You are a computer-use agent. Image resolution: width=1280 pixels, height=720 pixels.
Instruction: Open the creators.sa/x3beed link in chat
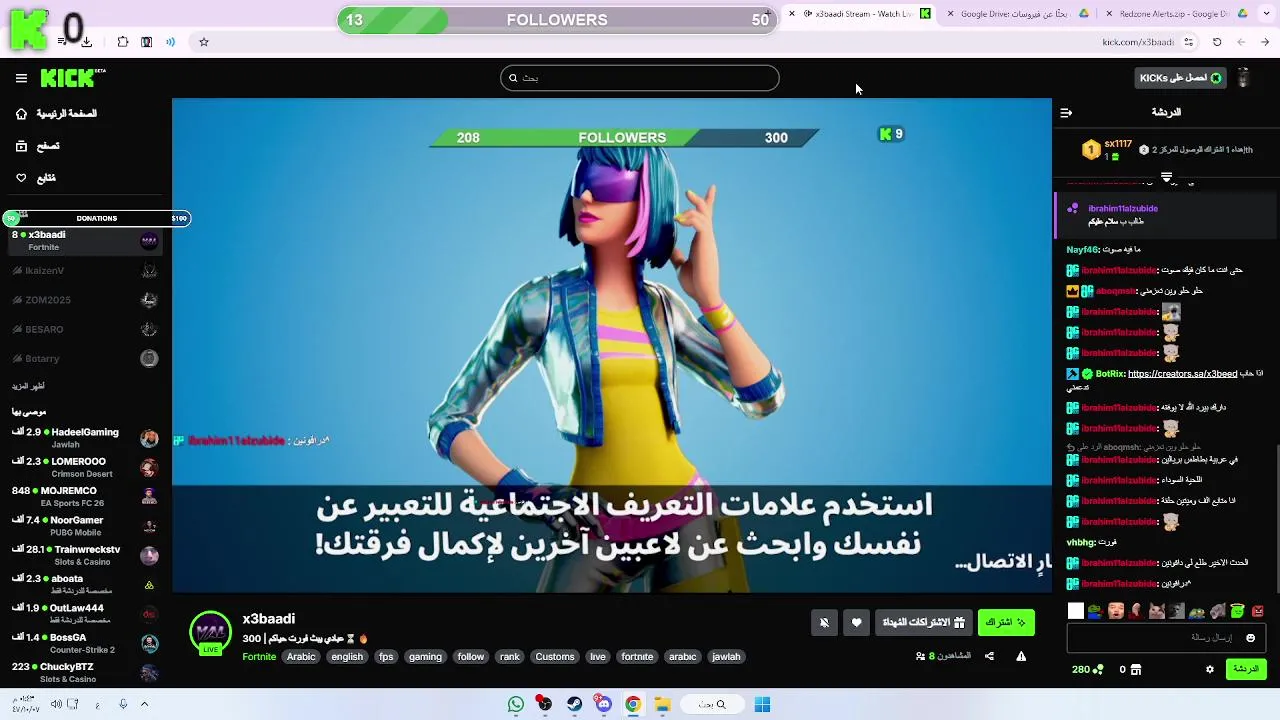pos(1182,374)
